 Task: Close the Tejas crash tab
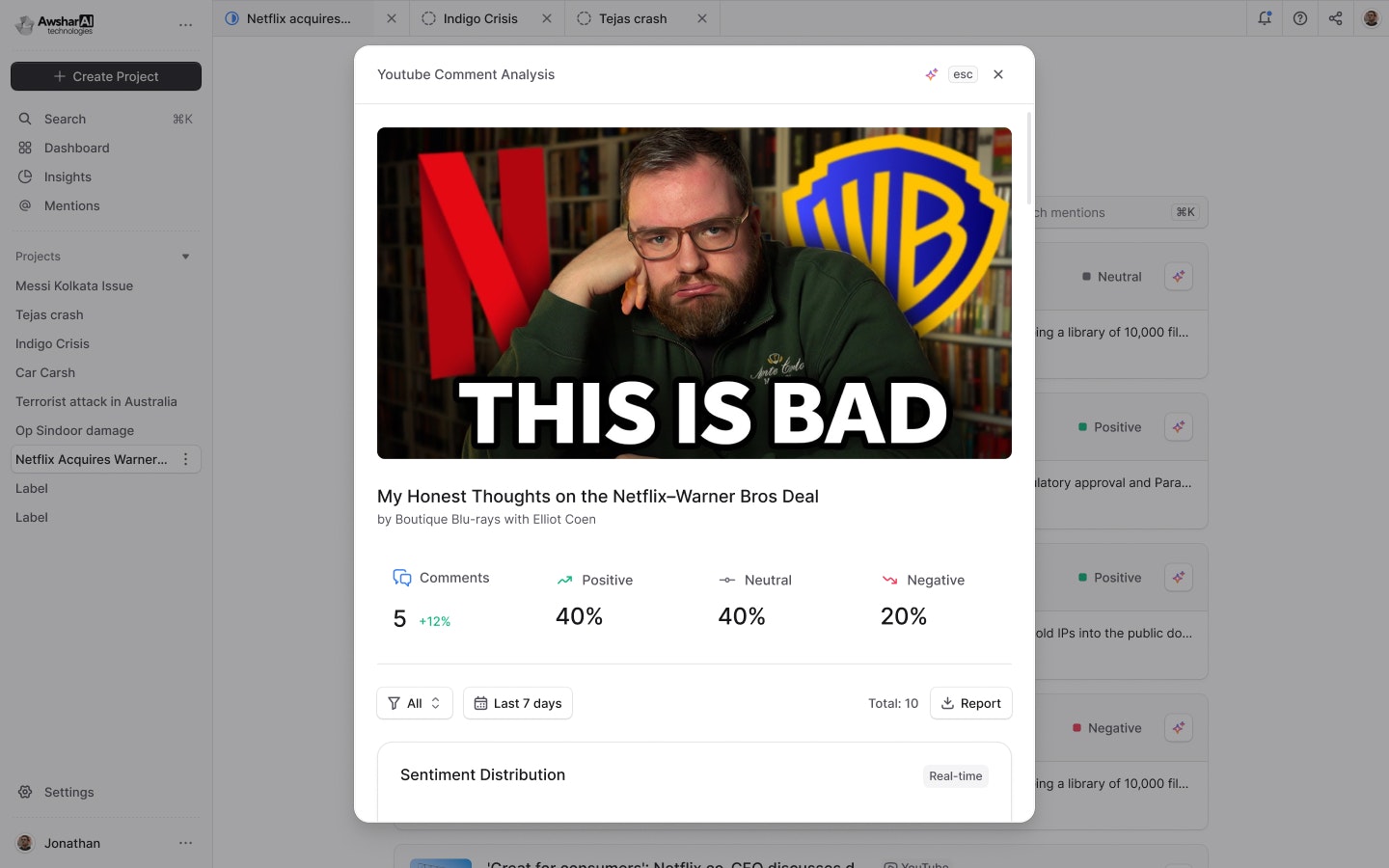[702, 18]
